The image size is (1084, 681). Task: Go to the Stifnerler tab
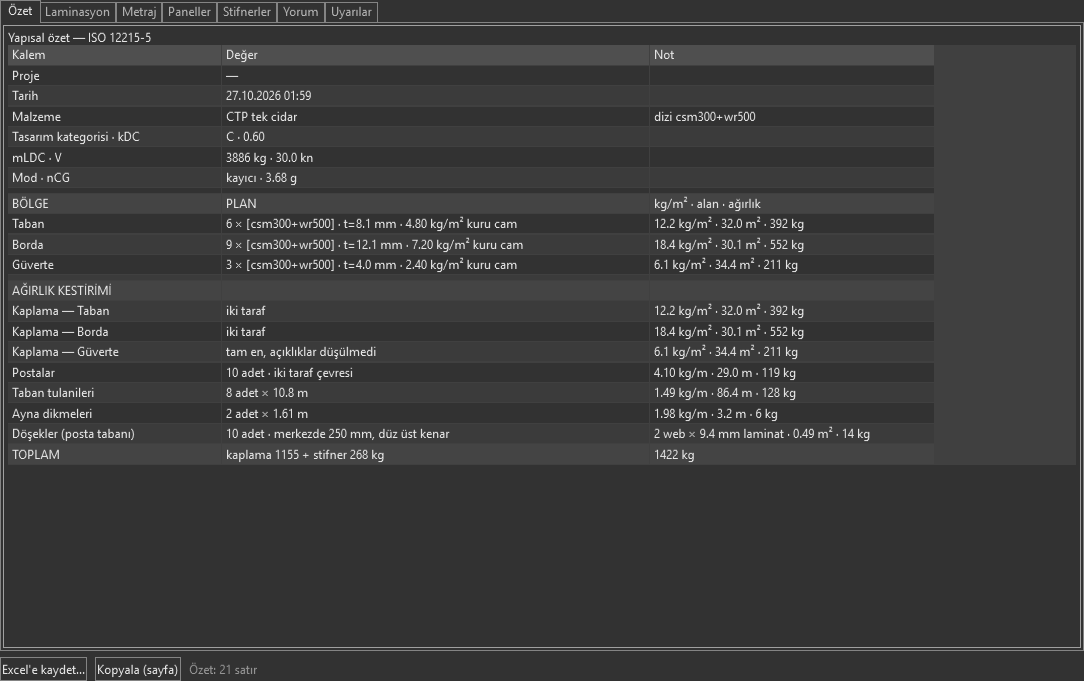click(x=247, y=12)
